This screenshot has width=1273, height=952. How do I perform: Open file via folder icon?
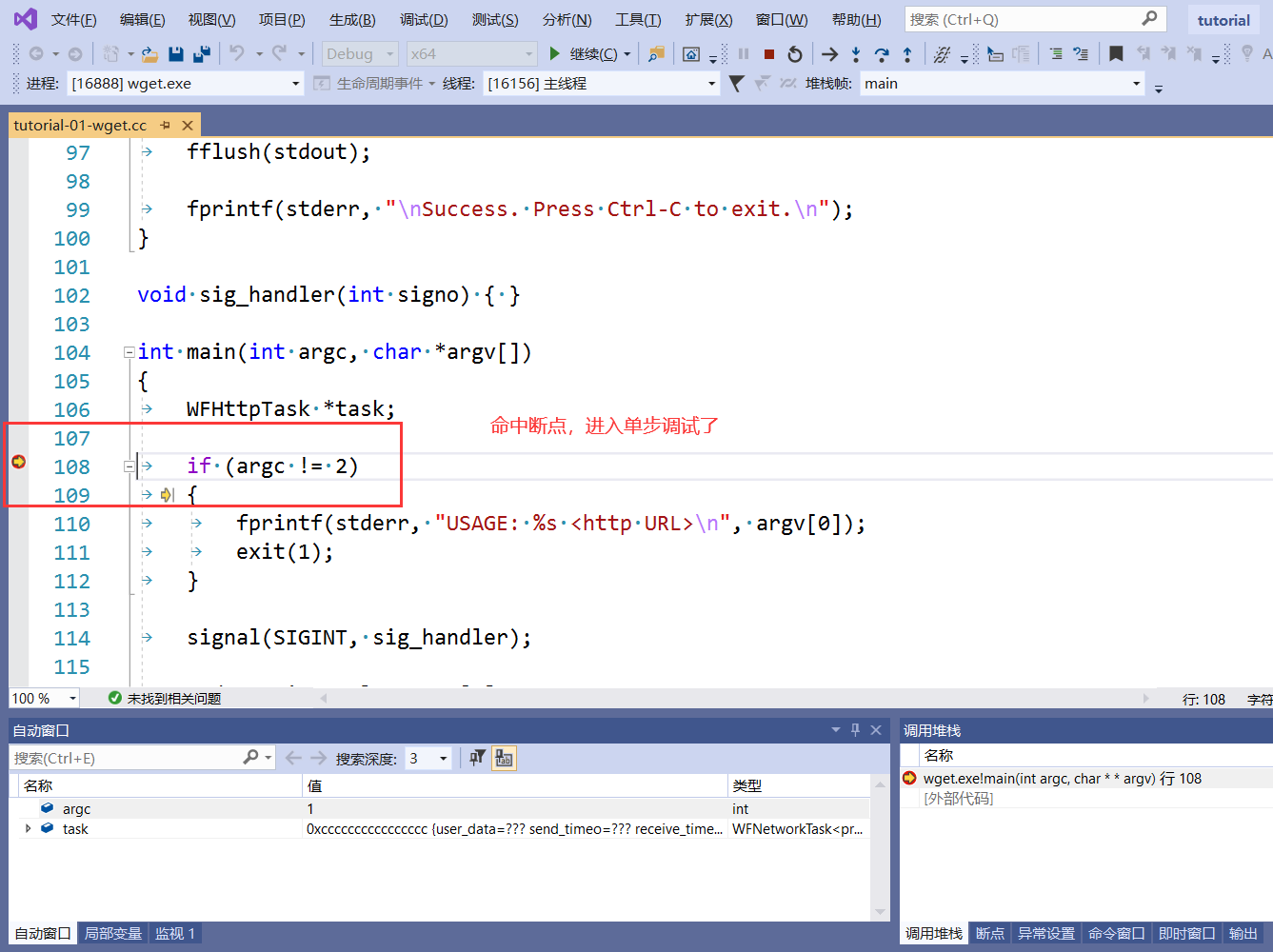(x=149, y=54)
